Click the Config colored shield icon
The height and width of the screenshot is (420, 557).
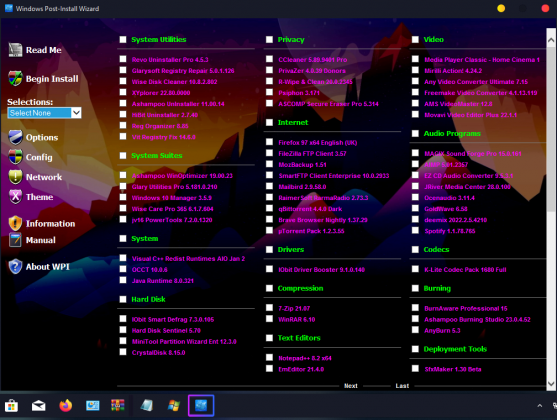tap(15, 157)
